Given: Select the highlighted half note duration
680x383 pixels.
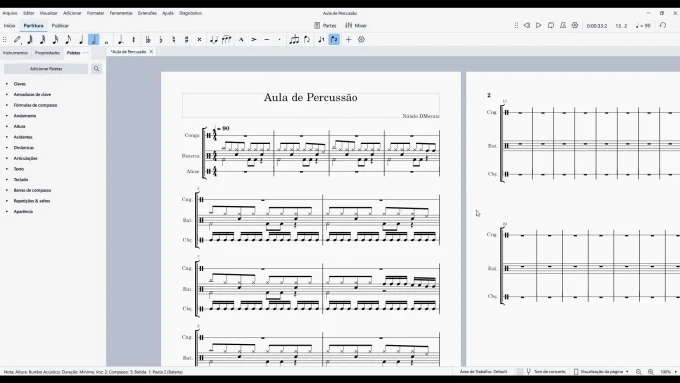Looking at the screenshot, I should pyautogui.click(x=94, y=39).
